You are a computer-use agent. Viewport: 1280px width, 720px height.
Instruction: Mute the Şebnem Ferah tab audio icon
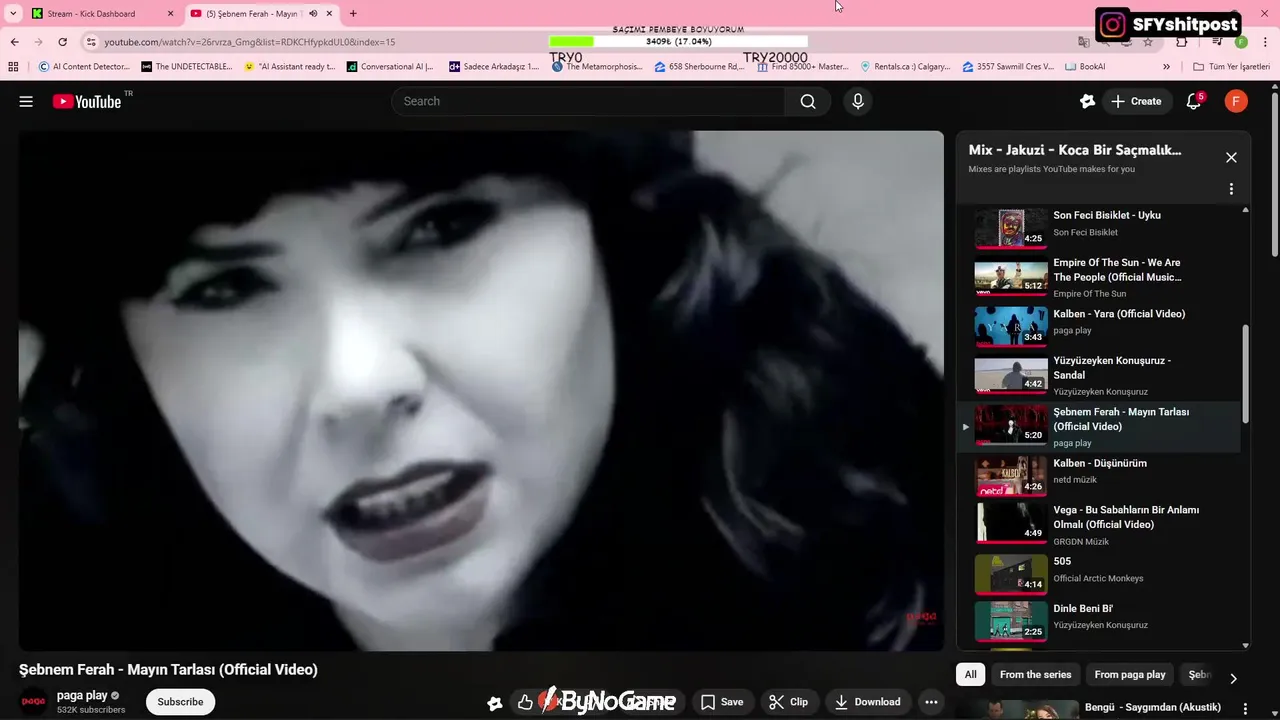coord(313,13)
